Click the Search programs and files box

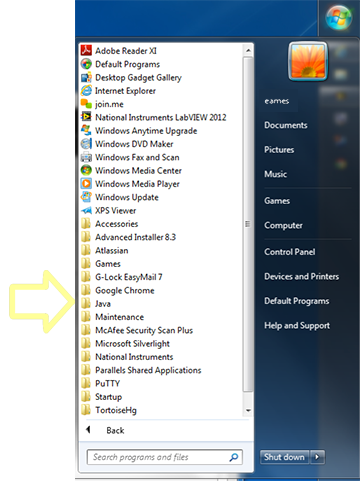click(164, 457)
